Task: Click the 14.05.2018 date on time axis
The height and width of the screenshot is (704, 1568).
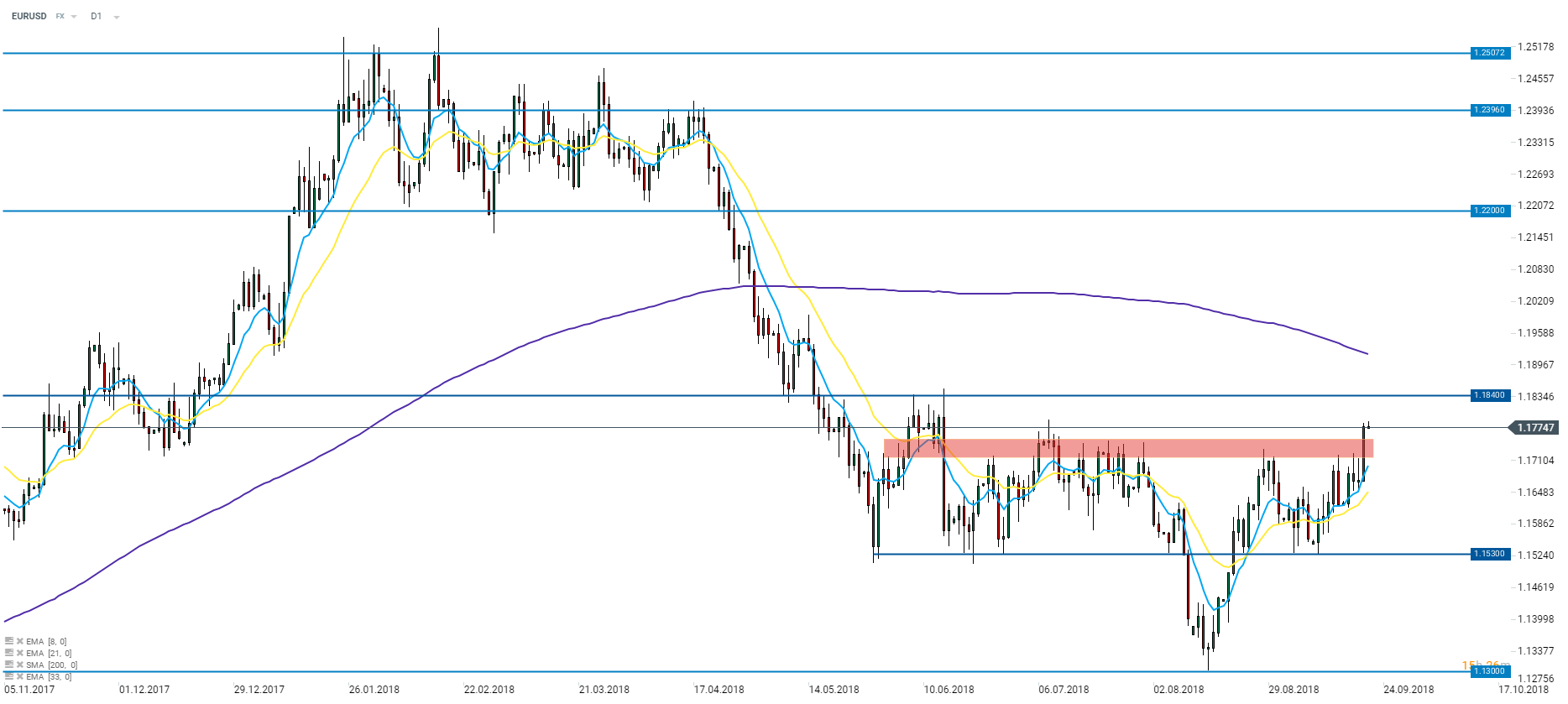Action: tap(834, 690)
